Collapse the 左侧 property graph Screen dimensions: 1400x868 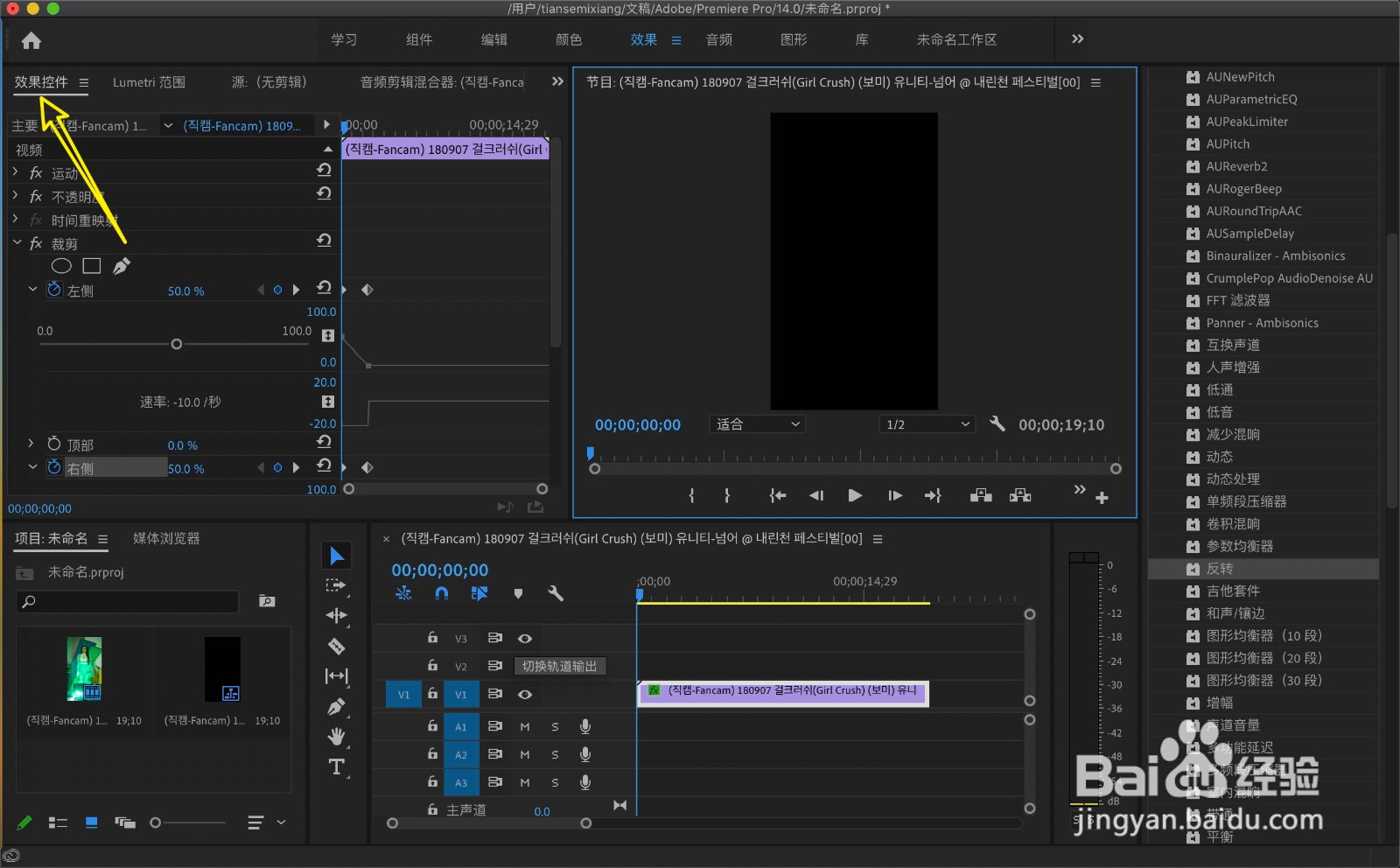[x=32, y=289]
